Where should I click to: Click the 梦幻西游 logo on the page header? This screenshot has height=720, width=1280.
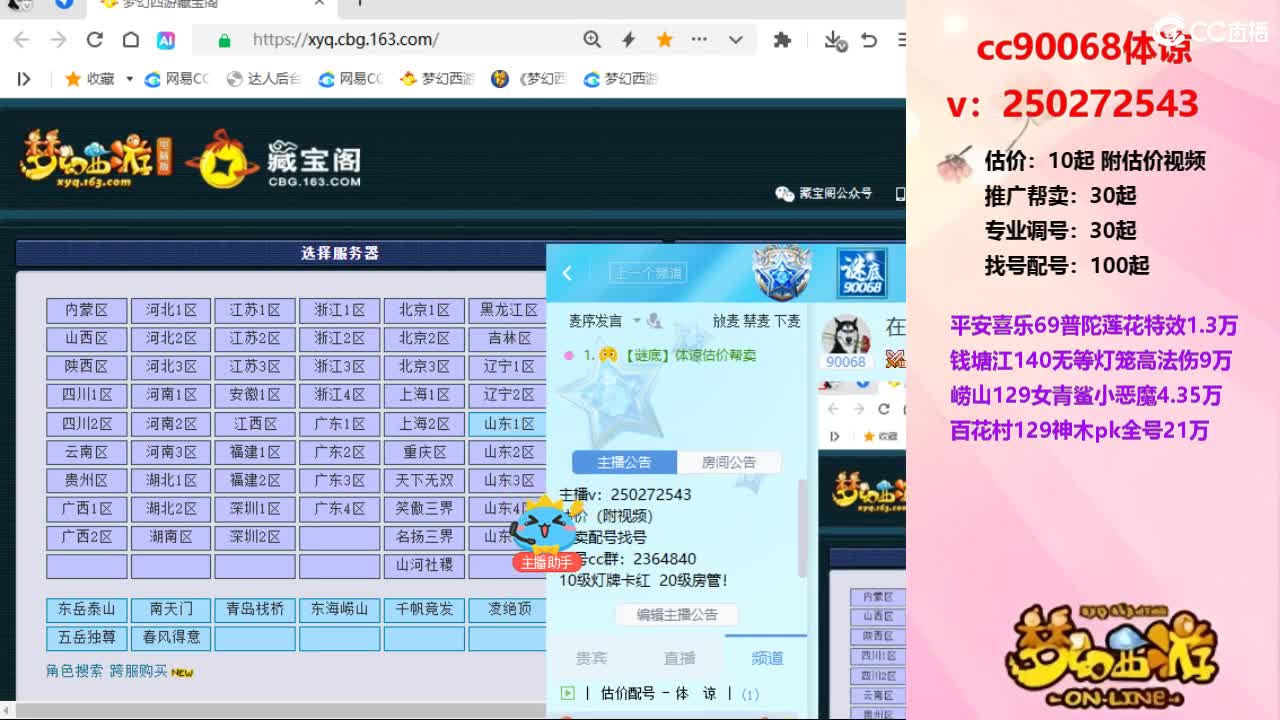(x=96, y=159)
